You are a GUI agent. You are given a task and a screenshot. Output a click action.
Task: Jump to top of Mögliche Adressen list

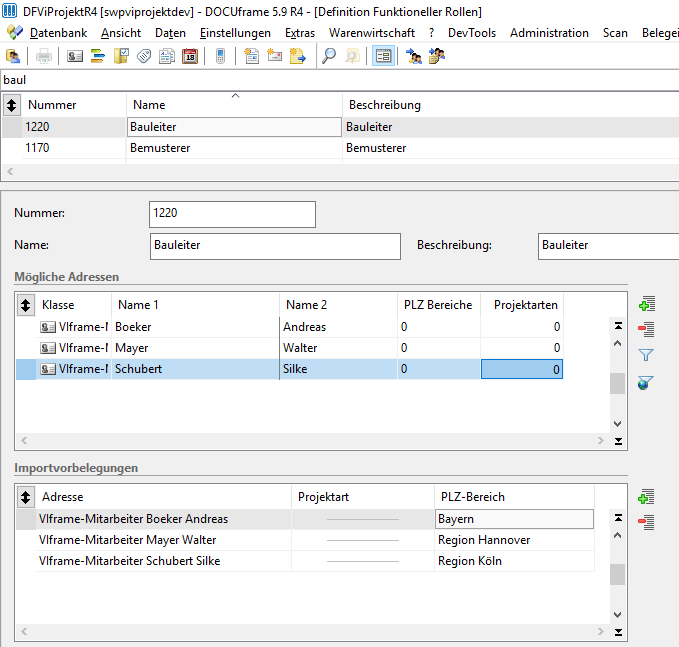[618, 326]
